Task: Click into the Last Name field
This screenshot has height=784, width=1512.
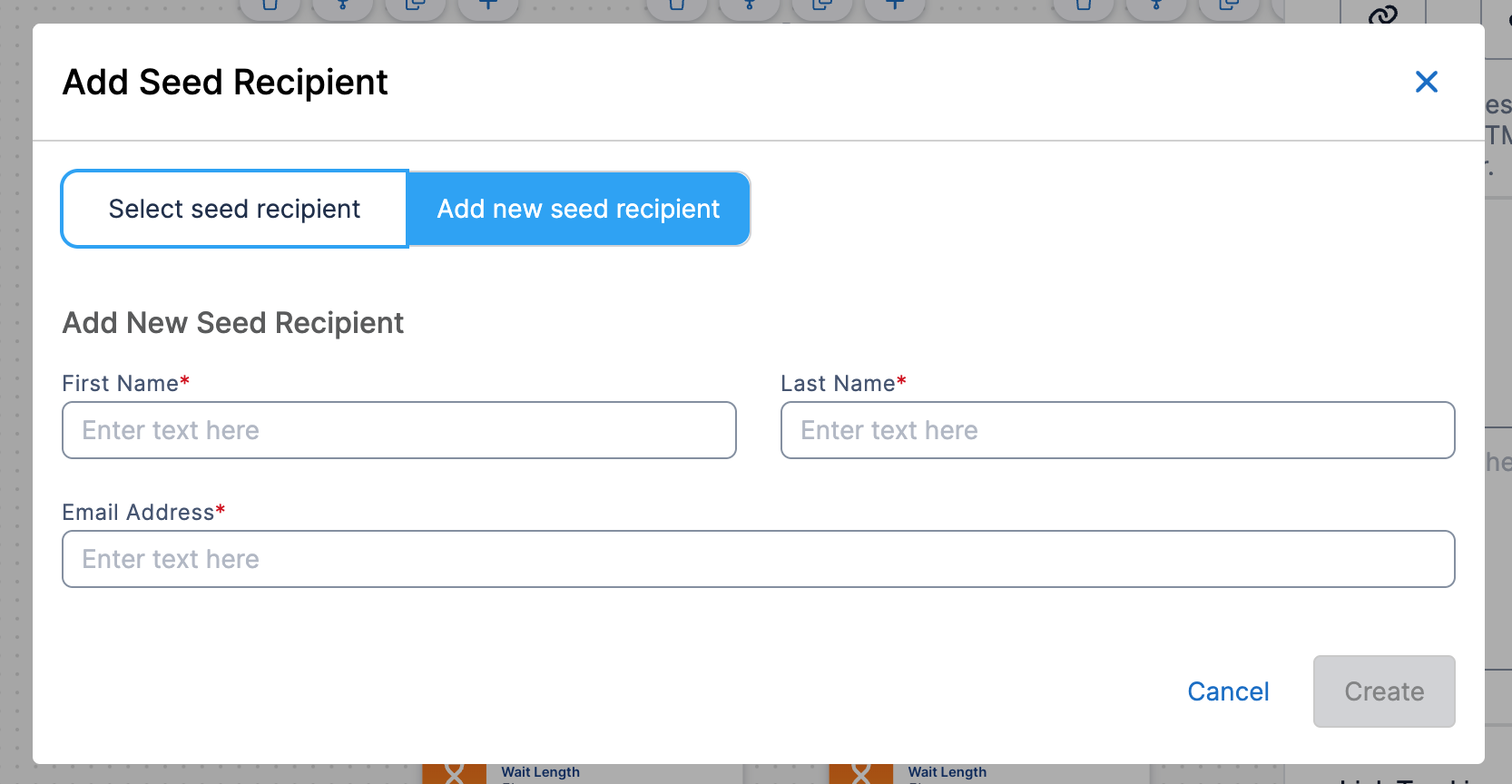Action: coord(1118,430)
